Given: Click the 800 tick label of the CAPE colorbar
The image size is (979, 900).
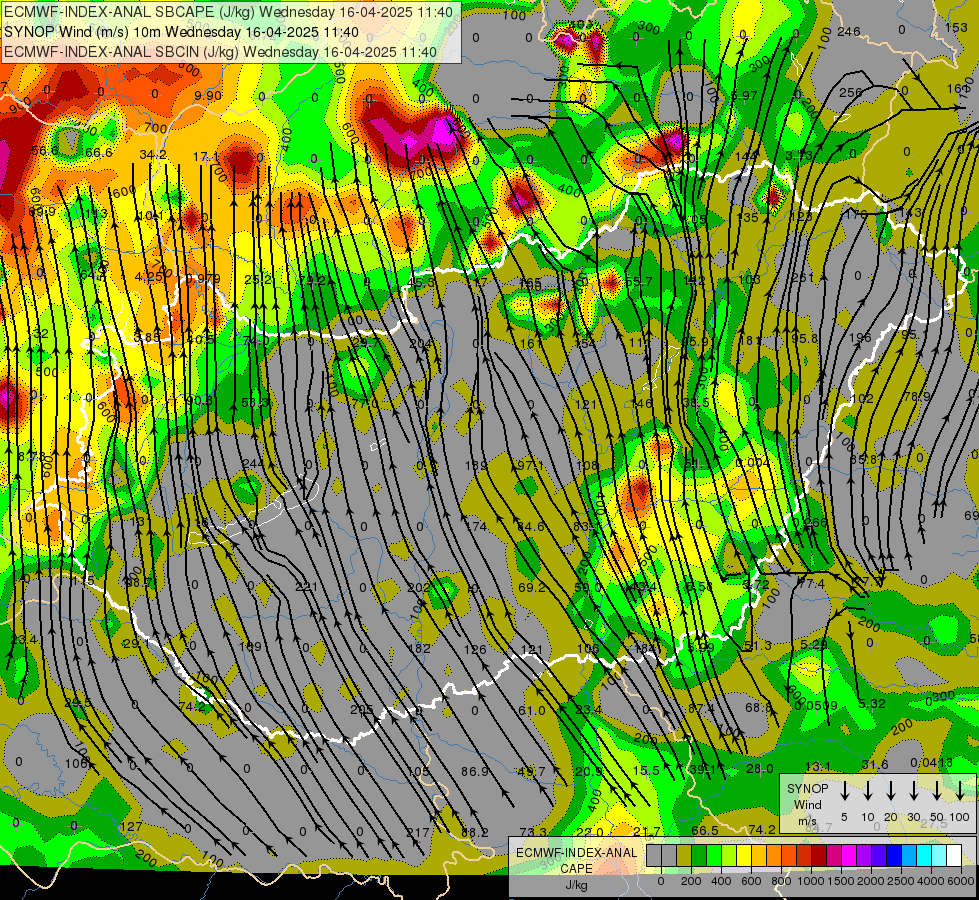Looking at the screenshot, I should (781, 881).
